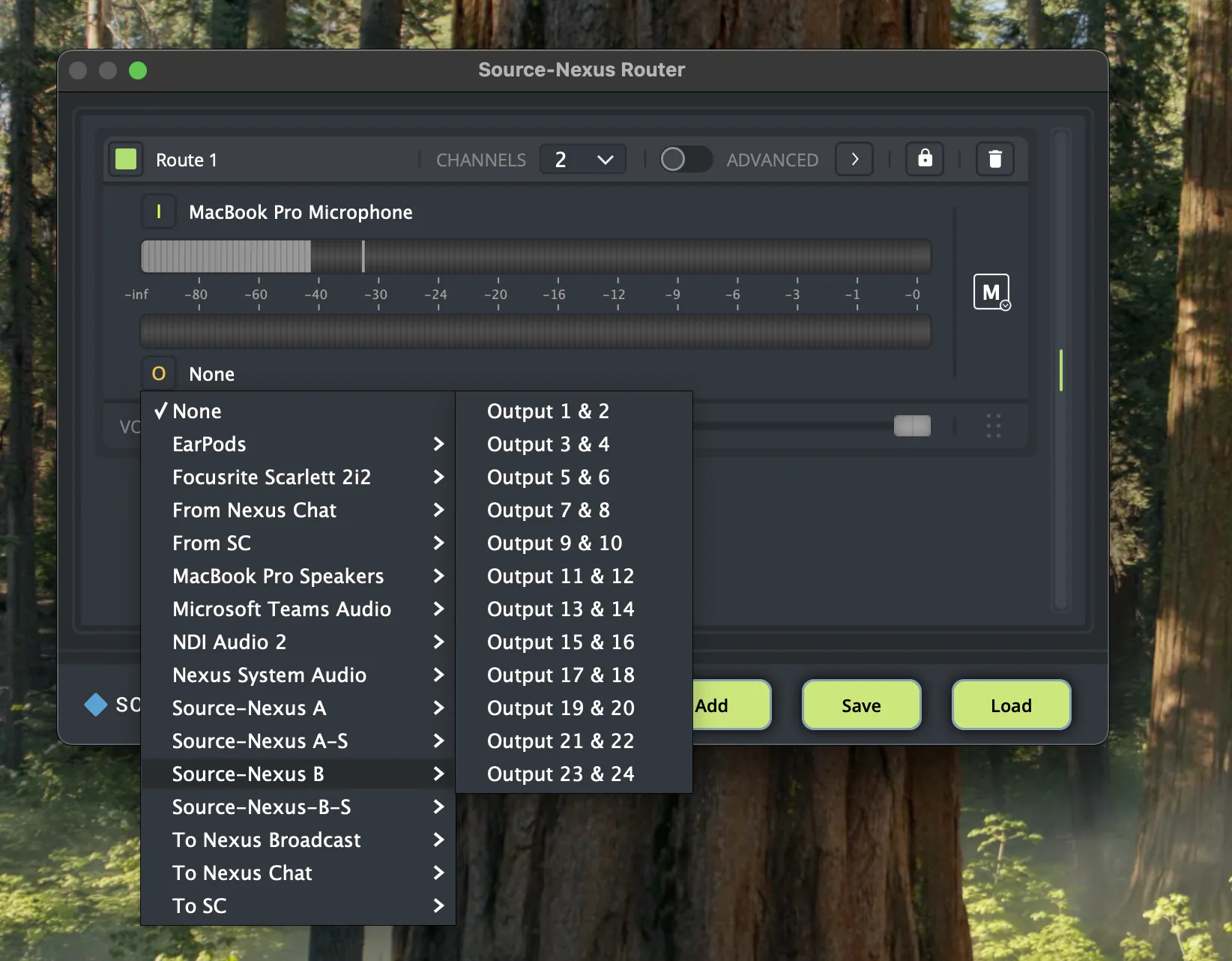The image size is (1232, 961).
Task: Choose From Nexus Chat device
Action: pyautogui.click(x=298, y=510)
